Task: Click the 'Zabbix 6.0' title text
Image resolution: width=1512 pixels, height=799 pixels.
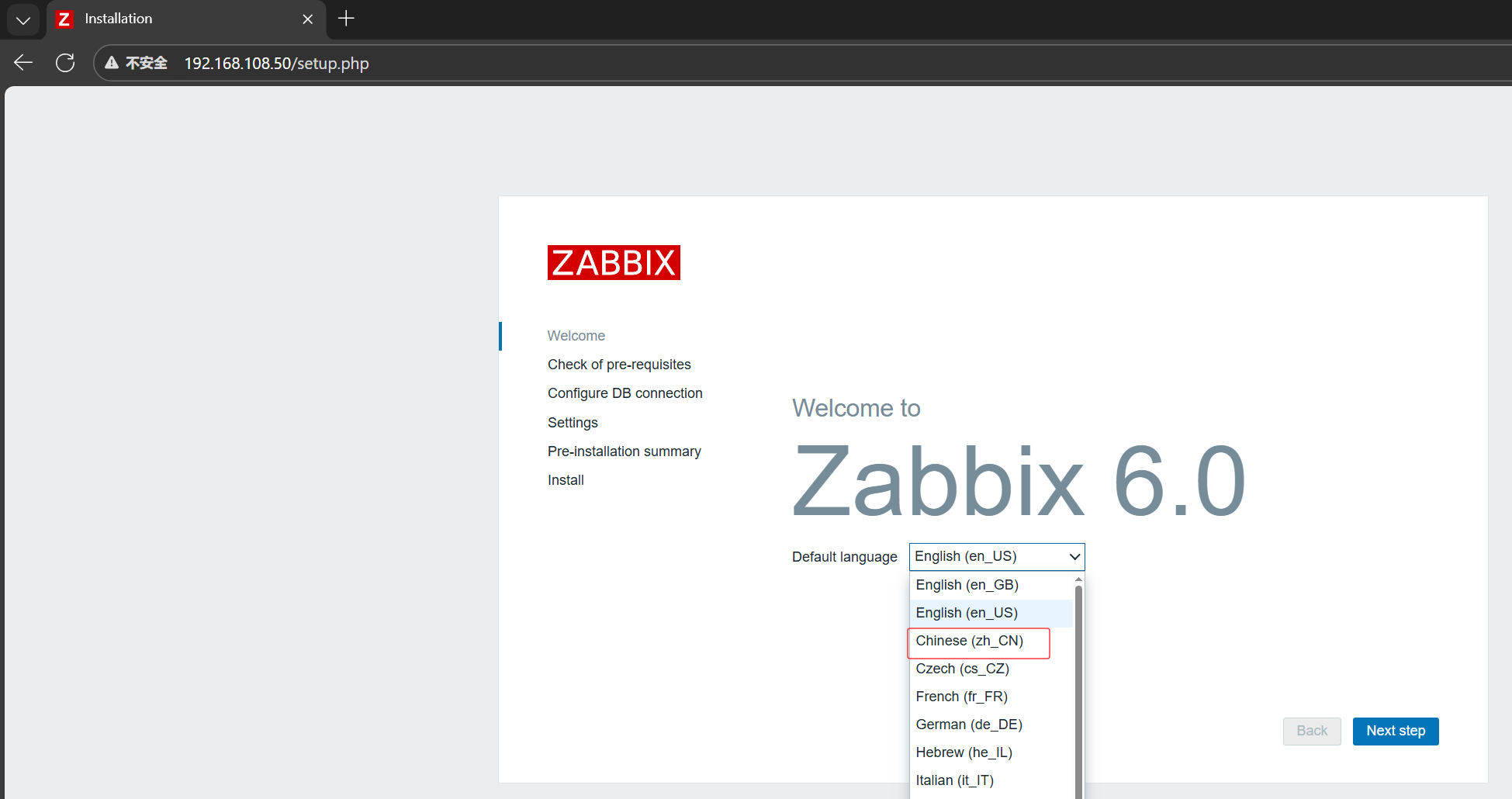Action: [1019, 483]
